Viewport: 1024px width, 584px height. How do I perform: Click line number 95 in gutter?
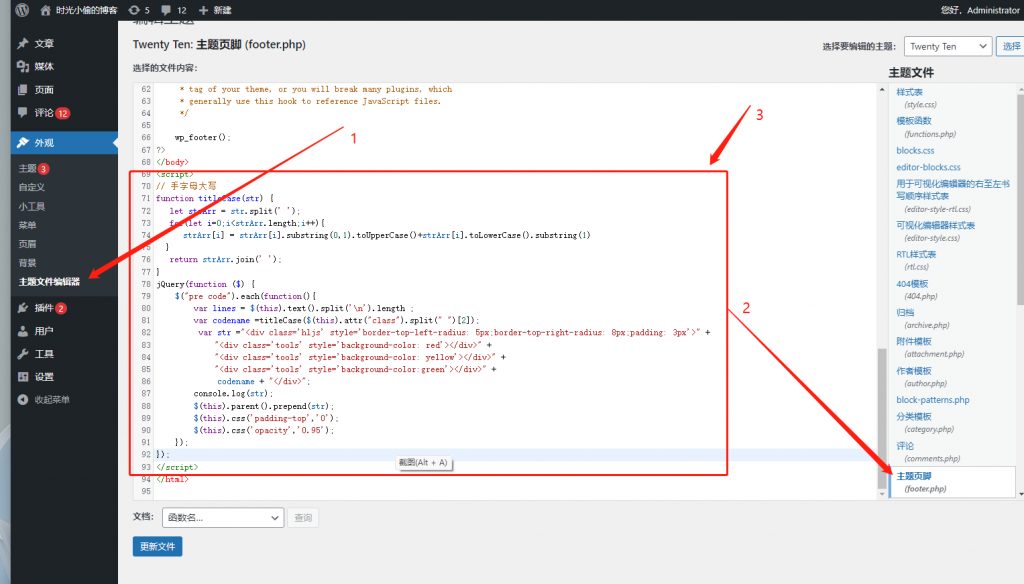click(146, 491)
